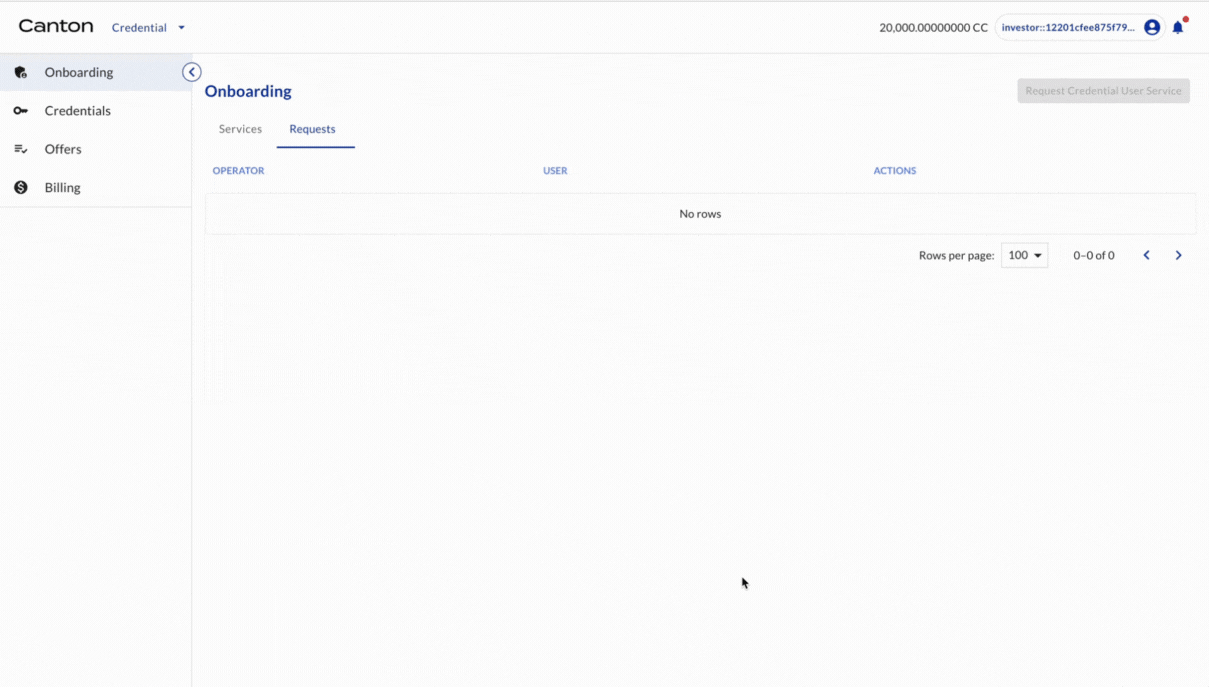Click the 20,000 CC balance display
Screen dimensions: 1209x687
[932, 28]
